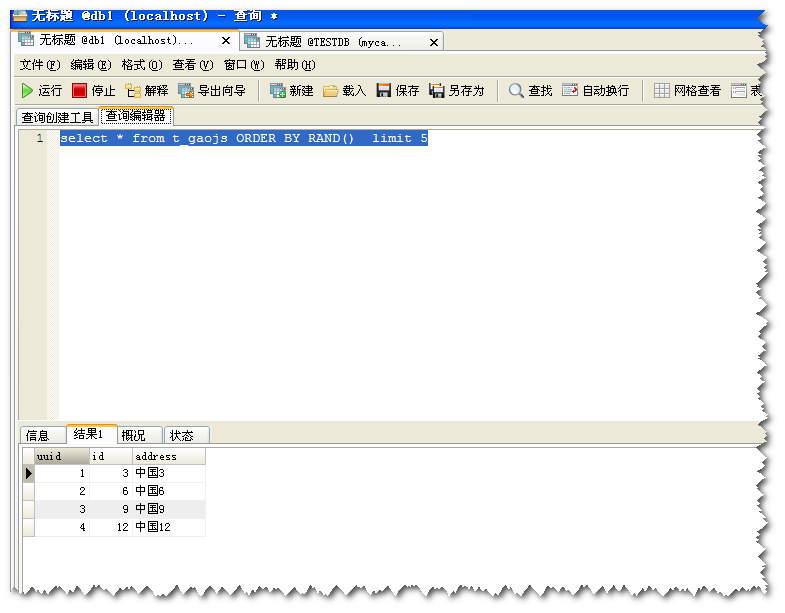
Task: Open the Status (状态) tab
Action: (187, 436)
